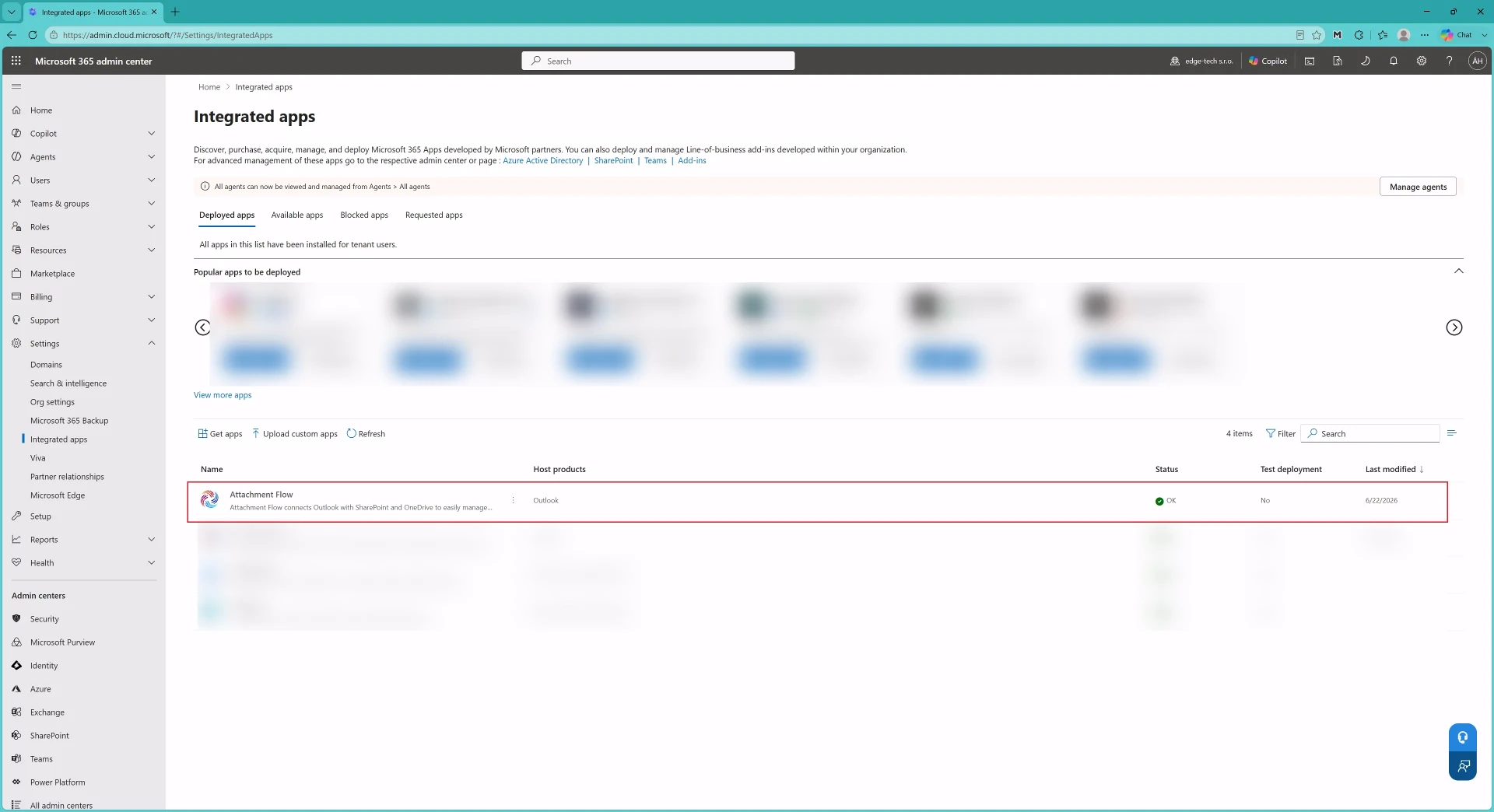The width and height of the screenshot is (1494, 812).
Task: Open Org settings in the sidebar
Action: [x=52, y=402]
